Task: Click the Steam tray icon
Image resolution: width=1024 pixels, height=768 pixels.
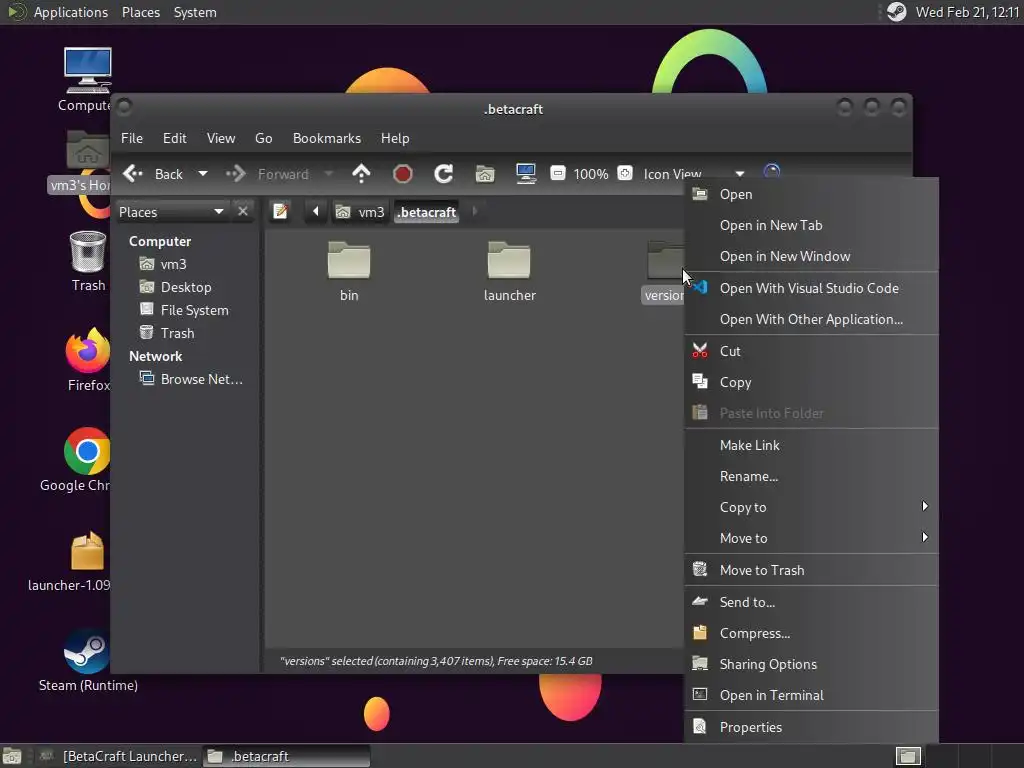Action: coord(897,12)
